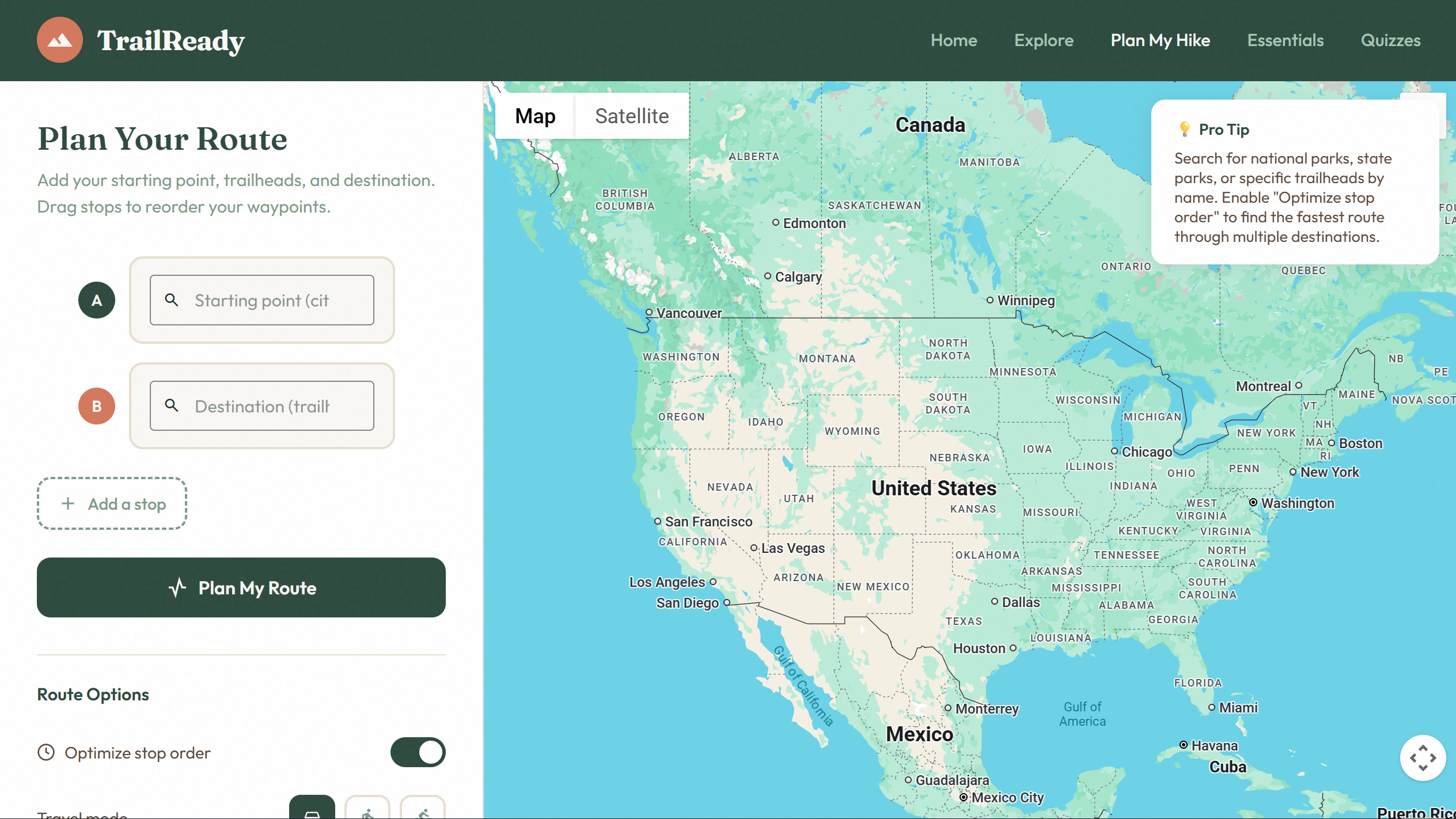Click the Destination input field
Viewport: 1456px width, 819px height.
click(x=262, y=406)
